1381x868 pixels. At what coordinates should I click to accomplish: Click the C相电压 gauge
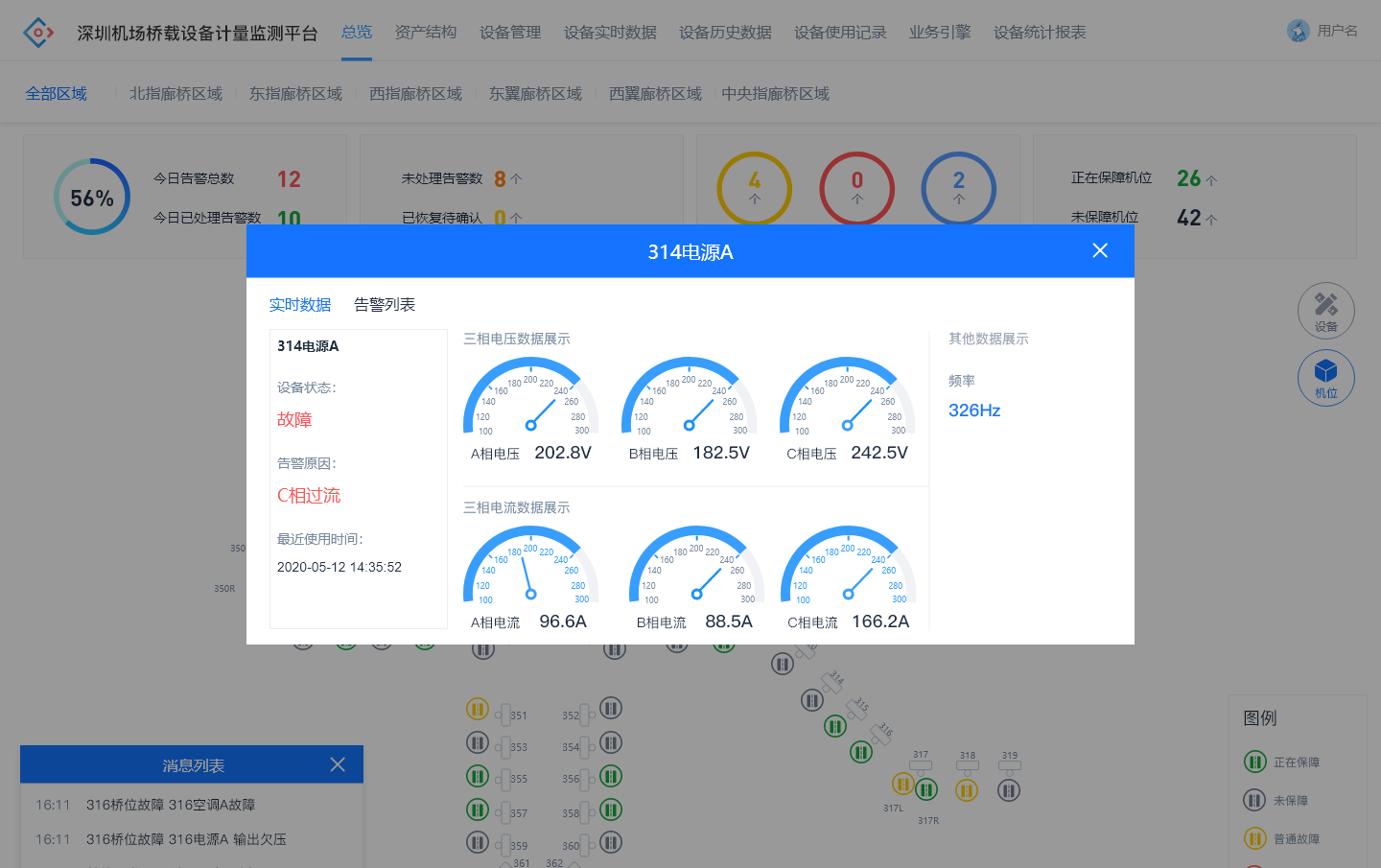pos(847,396)
